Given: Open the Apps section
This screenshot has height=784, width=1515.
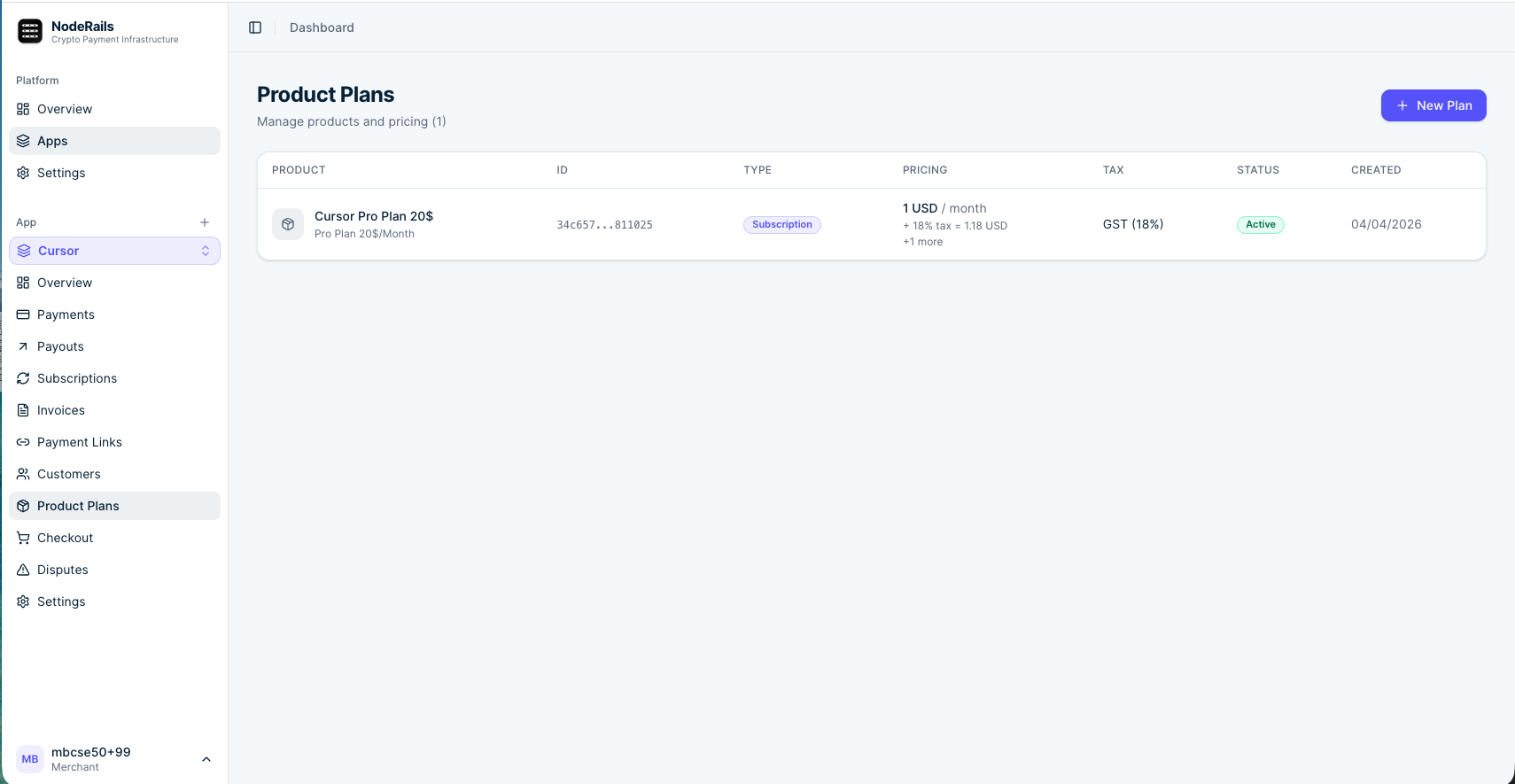Looking at the screenshot, I should click(x=115, y=141).
